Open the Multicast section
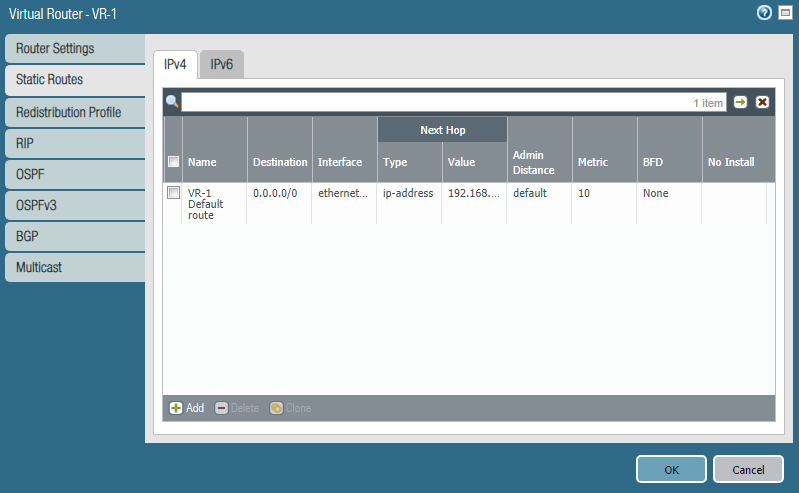 (x=75, y=267)
